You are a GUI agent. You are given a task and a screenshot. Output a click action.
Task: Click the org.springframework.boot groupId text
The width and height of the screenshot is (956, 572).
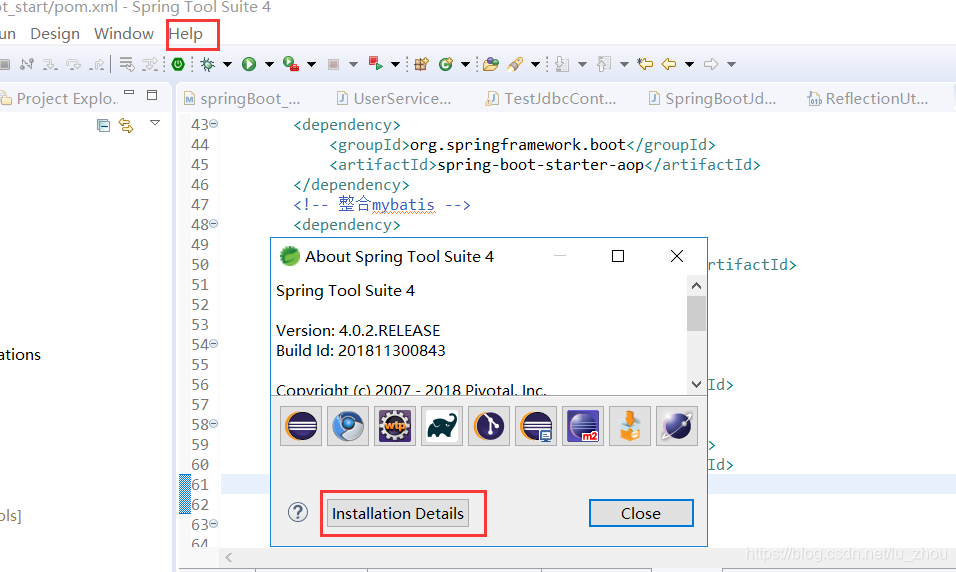click(518, 145)
